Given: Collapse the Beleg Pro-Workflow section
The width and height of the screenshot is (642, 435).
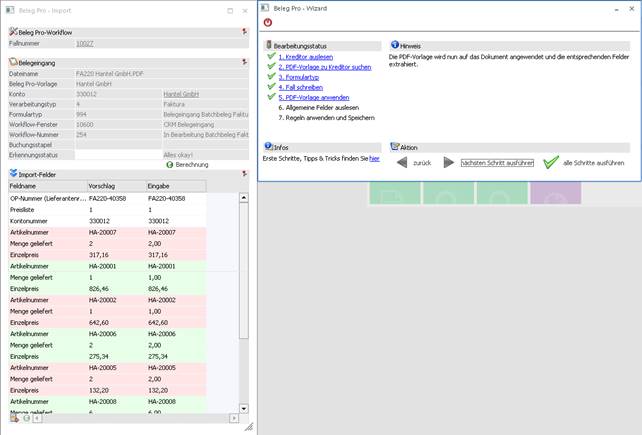Looking at the screenshot, I should pyautogui.click(x=13, y=32).
